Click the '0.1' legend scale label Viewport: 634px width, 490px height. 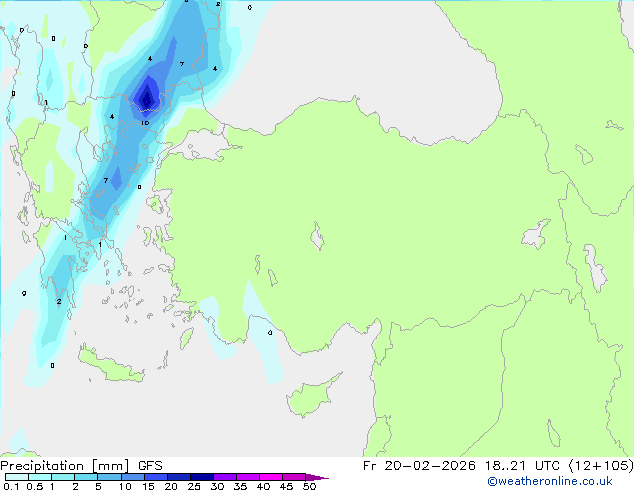coord(11,486)
